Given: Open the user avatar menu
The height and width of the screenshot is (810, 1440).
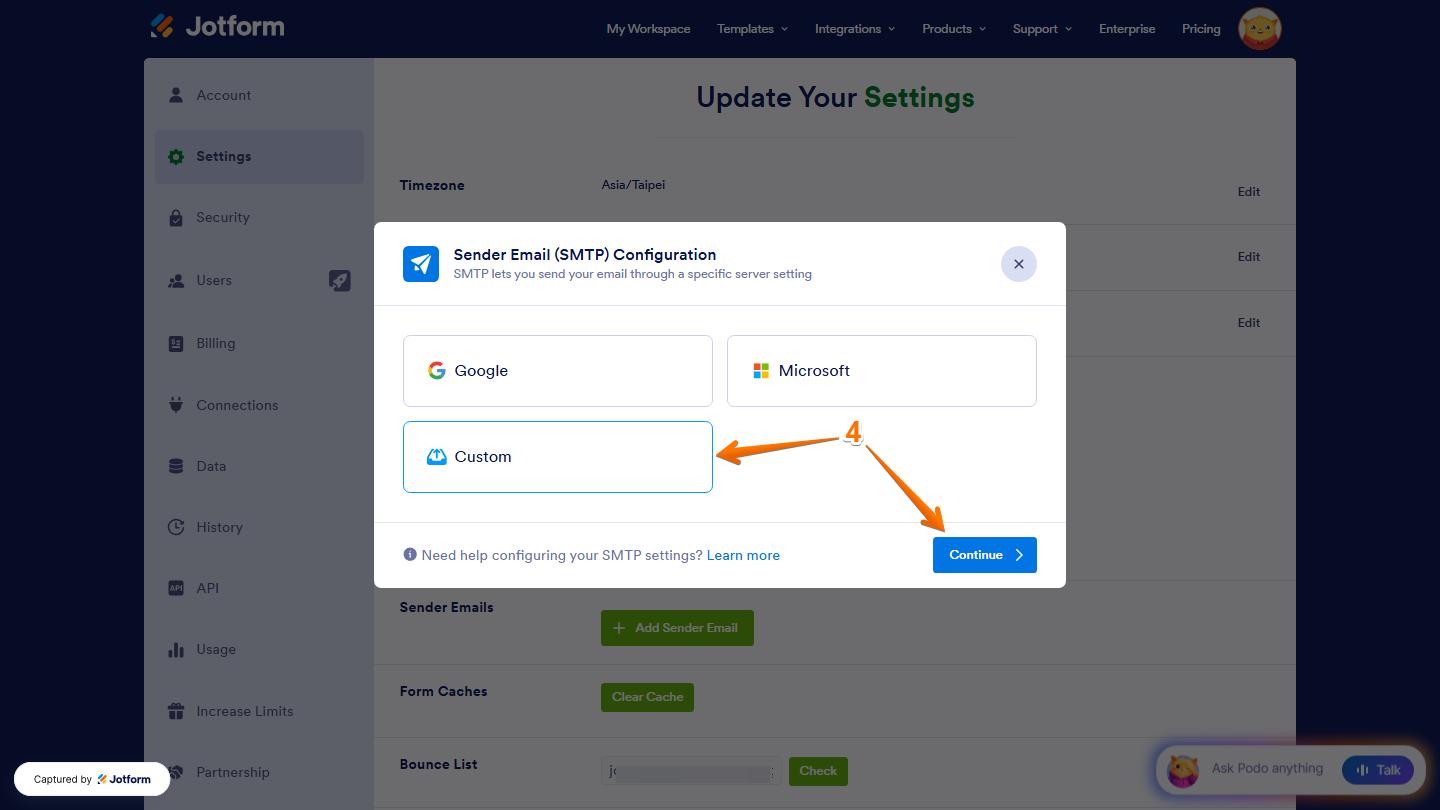Looking at the screenshot, I should click(1259, 29).
